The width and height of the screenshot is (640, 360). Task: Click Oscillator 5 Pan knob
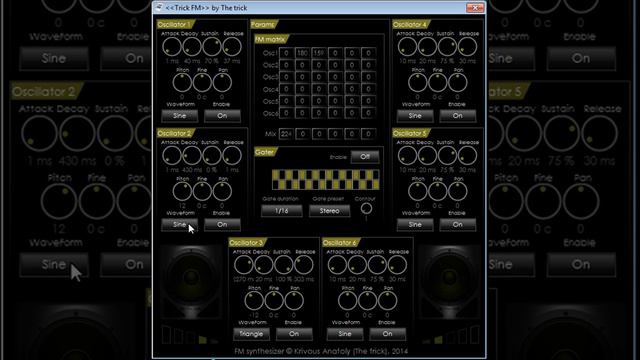point(458,191)
